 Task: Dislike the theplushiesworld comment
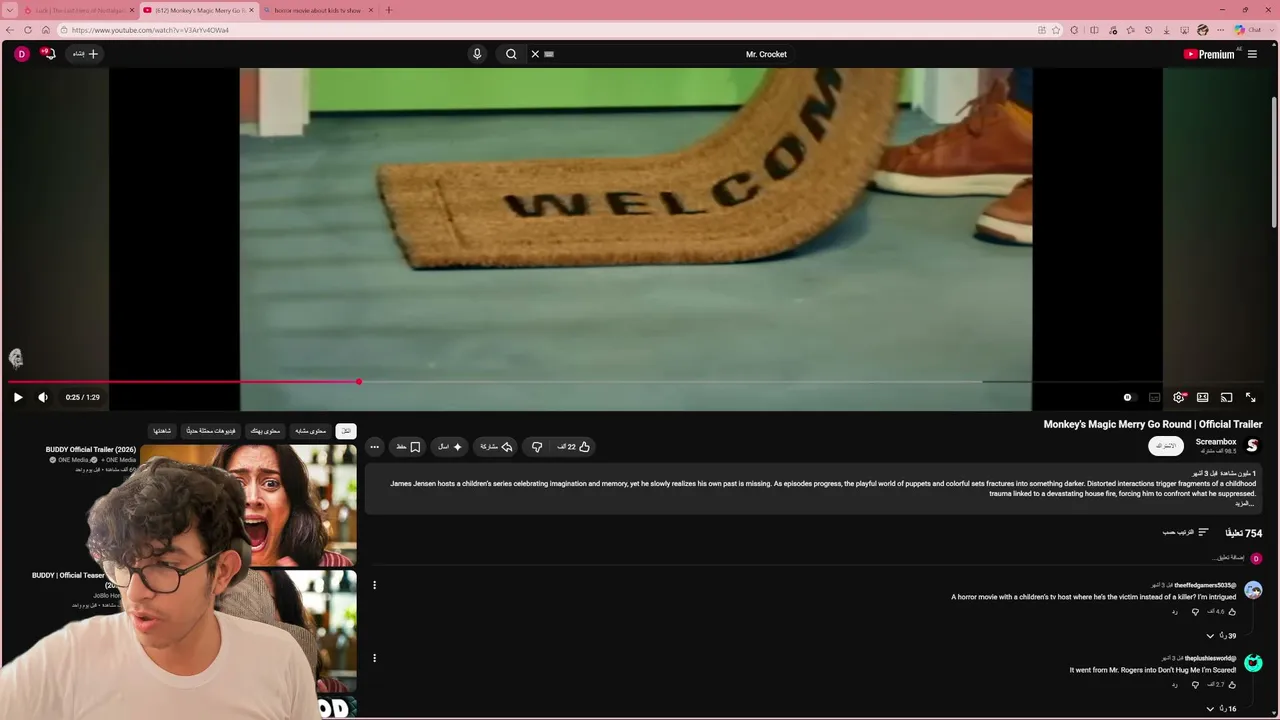[x=1195, y=685]
